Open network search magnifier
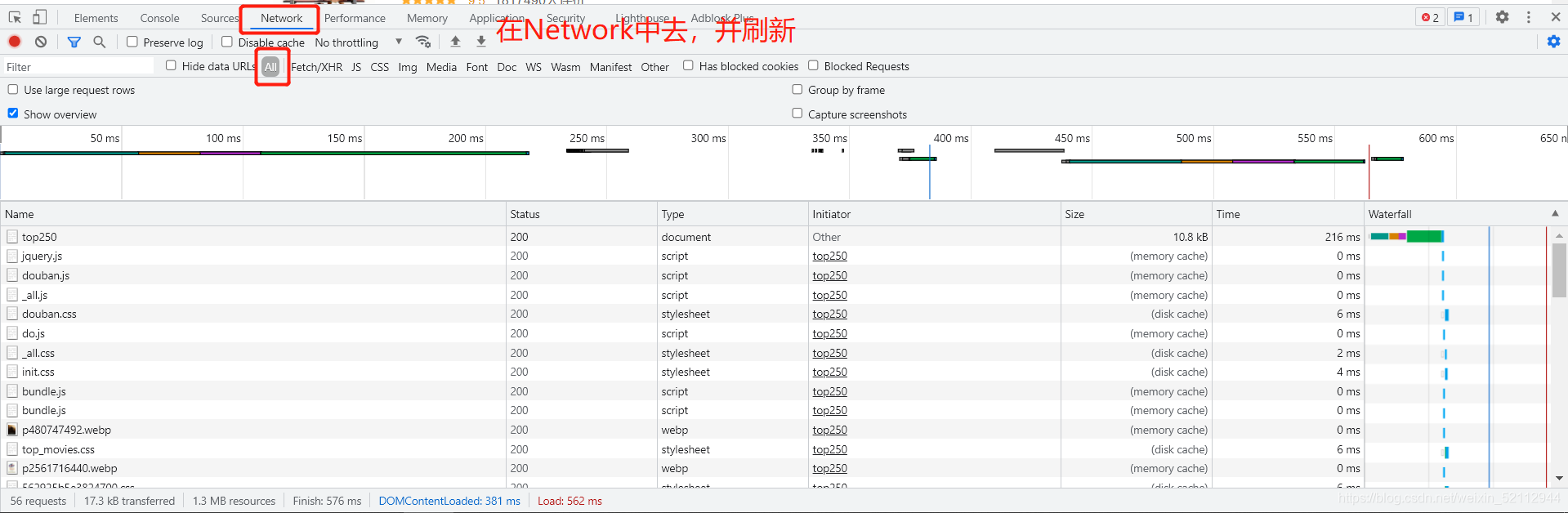Image resolution: width=1568 pixels, height=513 pixels. pyautogui.click(x=100, y=42)
